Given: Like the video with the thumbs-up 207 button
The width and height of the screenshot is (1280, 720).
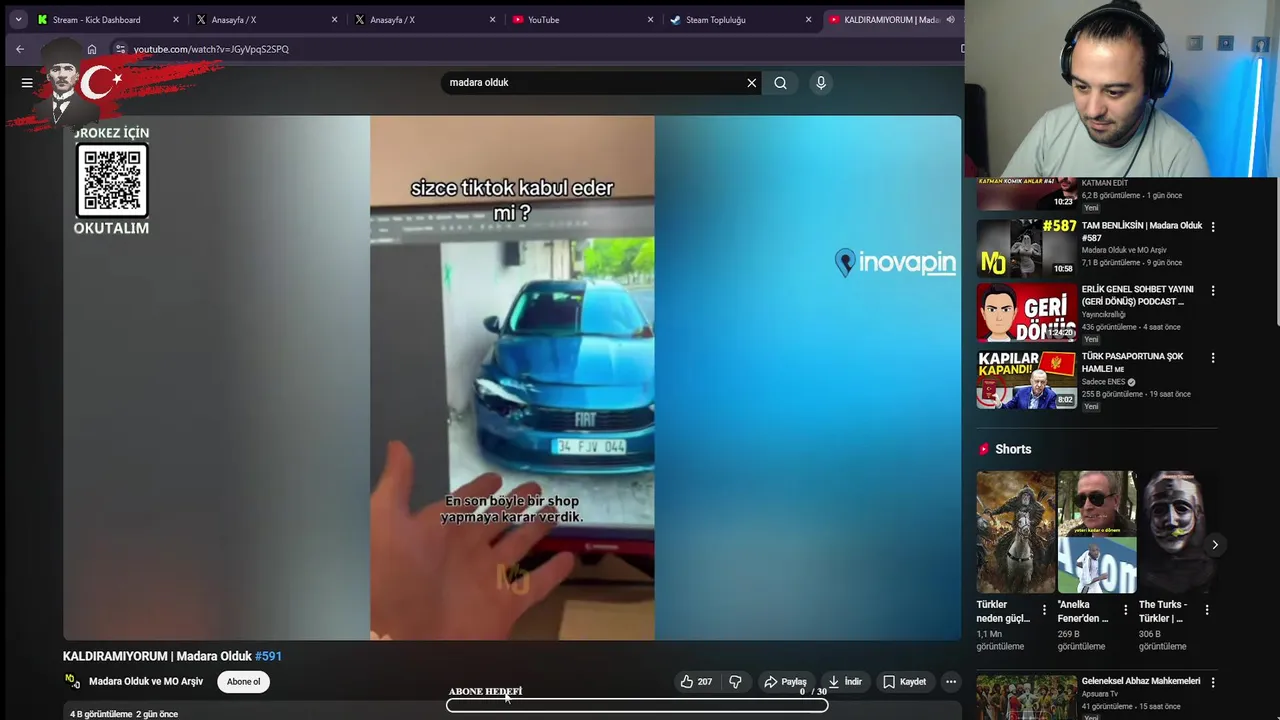Looking at the screenshot, I should (x=696, y=682).
